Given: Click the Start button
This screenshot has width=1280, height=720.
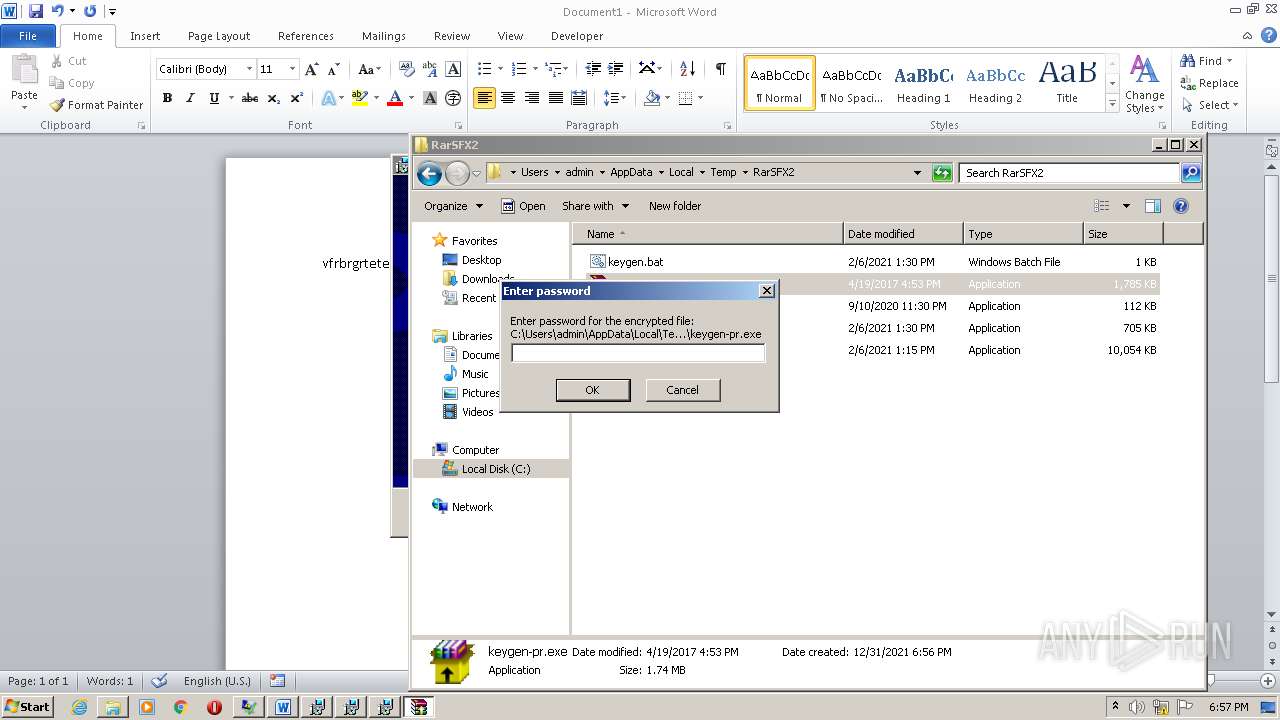Looking at the screenshot, I should pyautogui.click(x=28, y=707).
